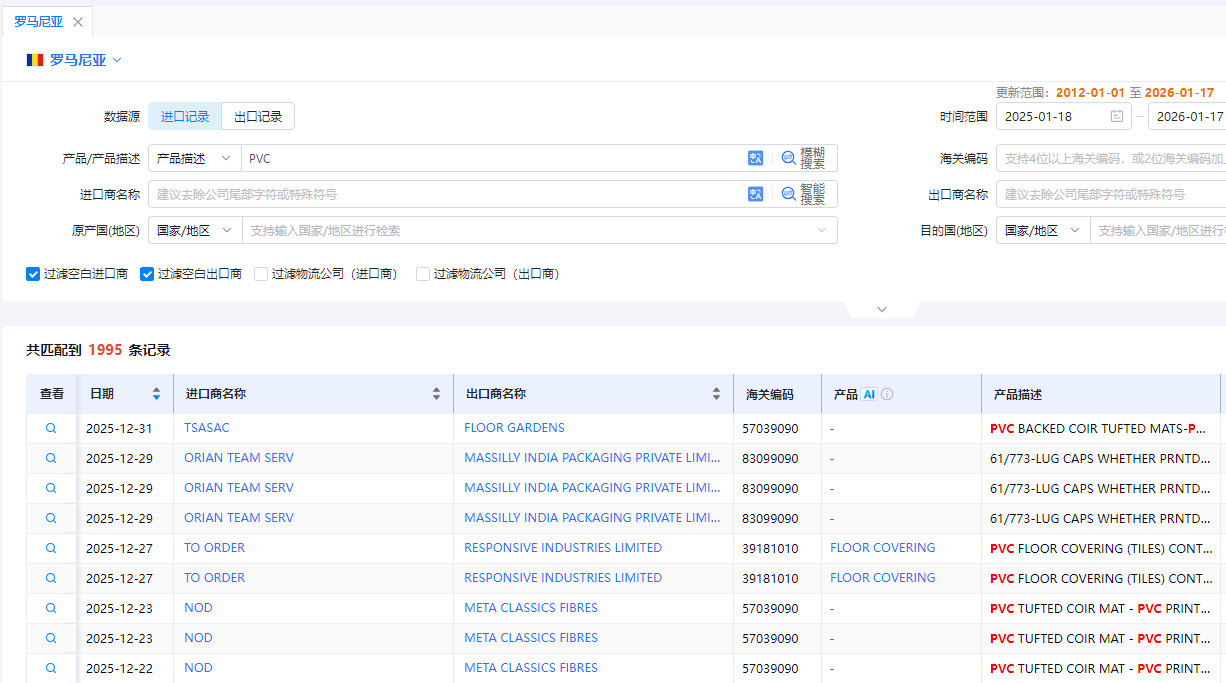The width and height of the screenshot is (1226, 683).
Task: Uncheck the filter blank importers checkbox
Action: click(x=33, y=274)
